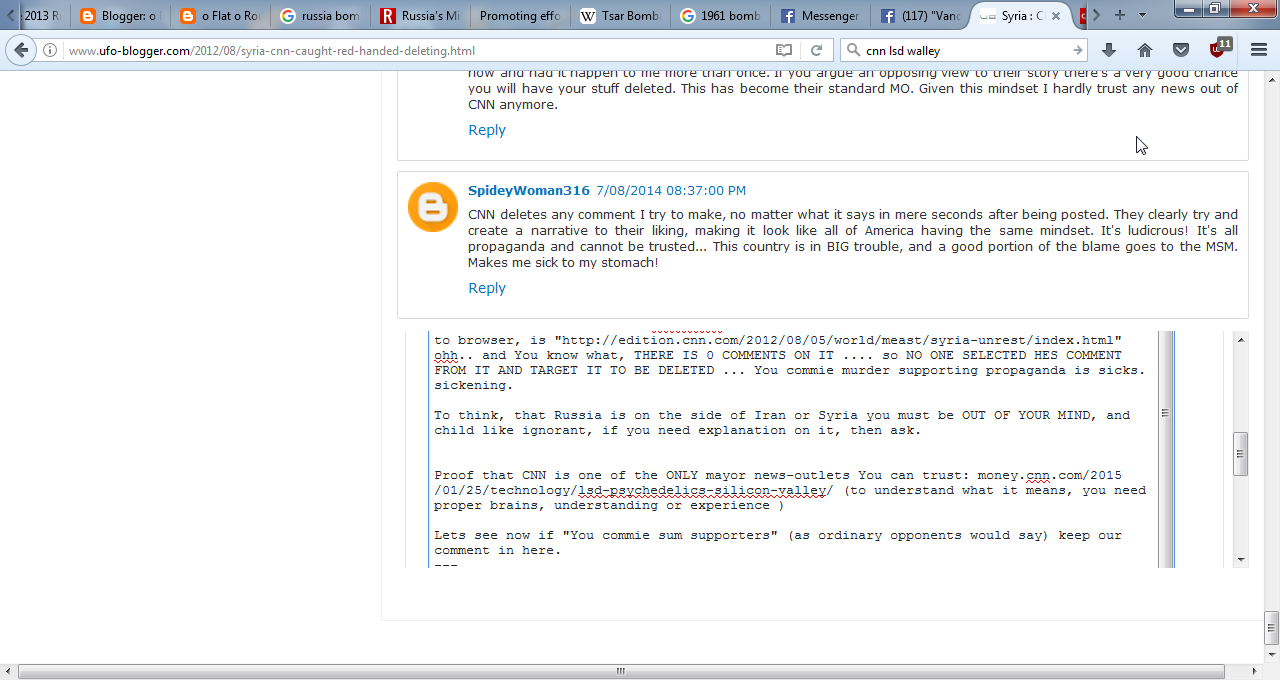Click the text 'lsd-psychedelics-silicon-valley/'
The image size is (1280, 680).
(706, 490)
